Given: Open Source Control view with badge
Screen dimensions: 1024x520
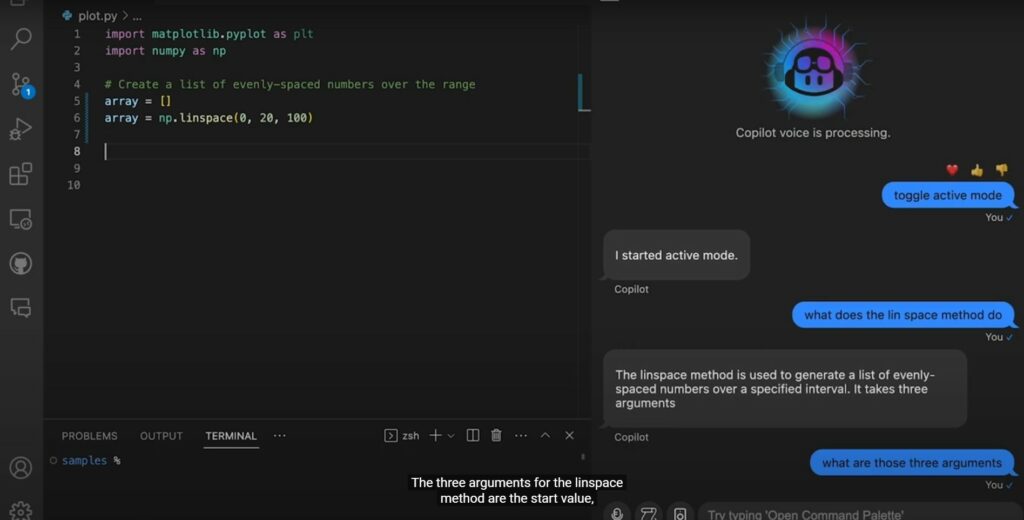Looking at the screenshot, I should click(22, 85).
